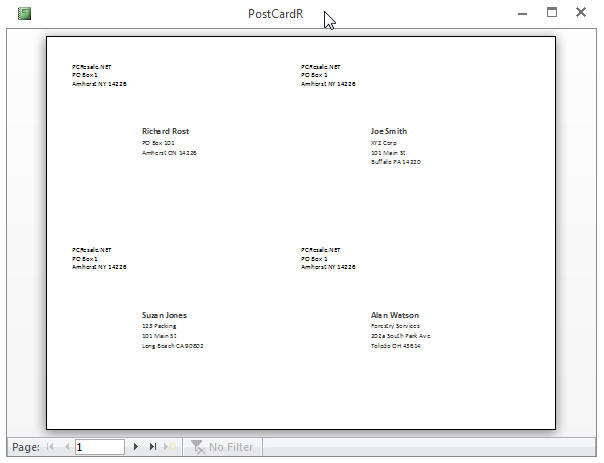Click the Suzan Jones recipient name
Viewport: 604px width, 463px height.
coord(164,315)
